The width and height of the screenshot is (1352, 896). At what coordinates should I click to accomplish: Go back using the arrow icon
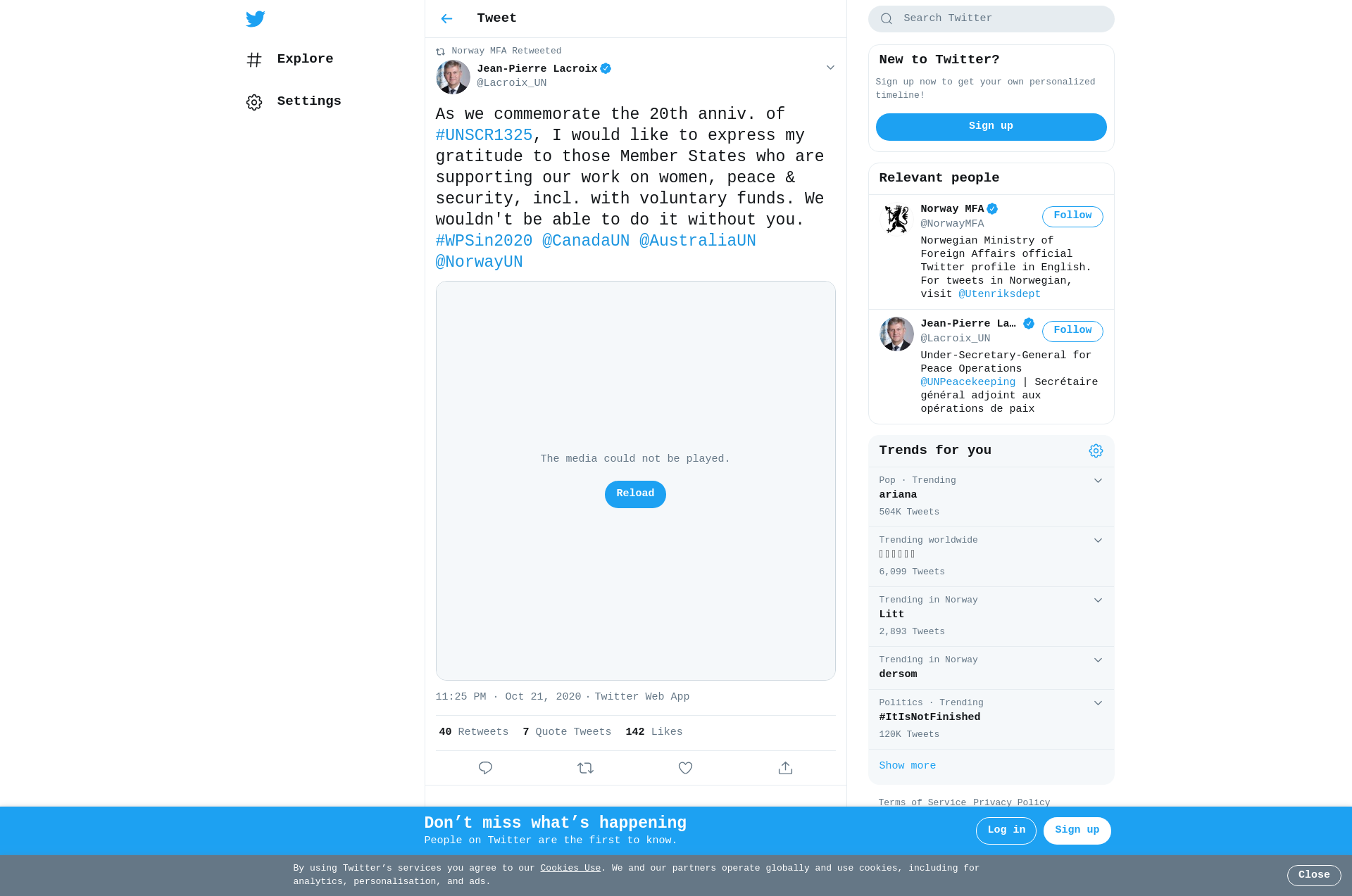tap(446, 19)
